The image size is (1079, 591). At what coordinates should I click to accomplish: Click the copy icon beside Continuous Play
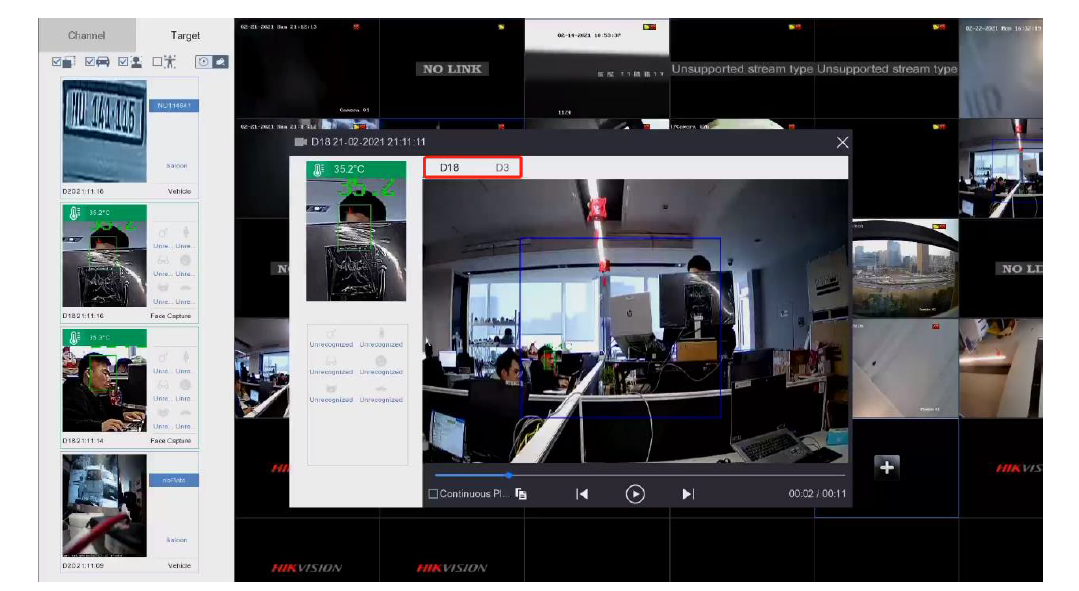[521, 494]
